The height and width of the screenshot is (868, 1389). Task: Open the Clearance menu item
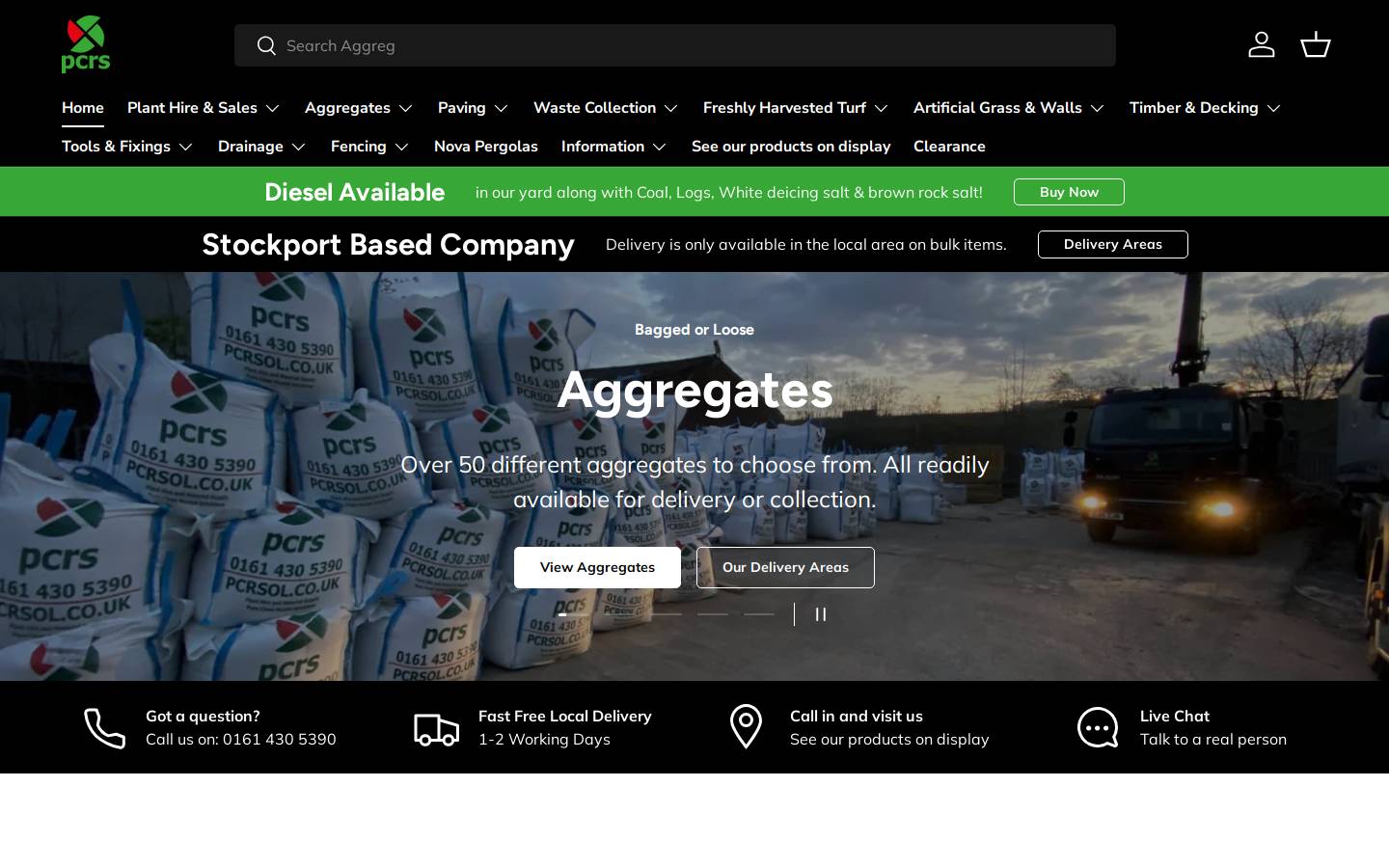(x=949, y=147)
